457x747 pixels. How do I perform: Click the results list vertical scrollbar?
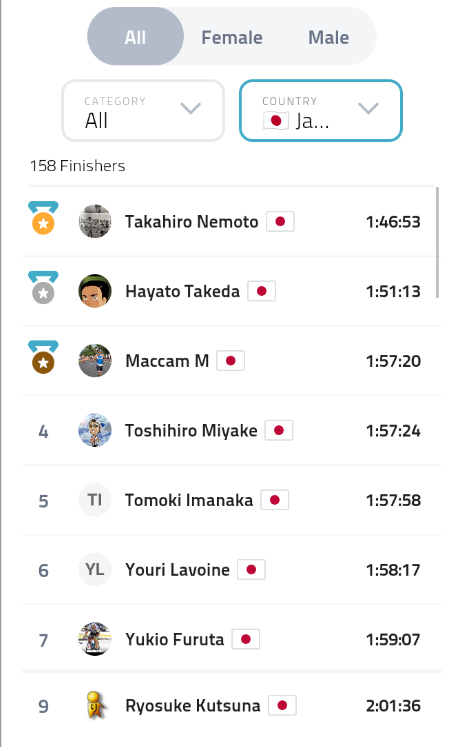pos(437,242)
